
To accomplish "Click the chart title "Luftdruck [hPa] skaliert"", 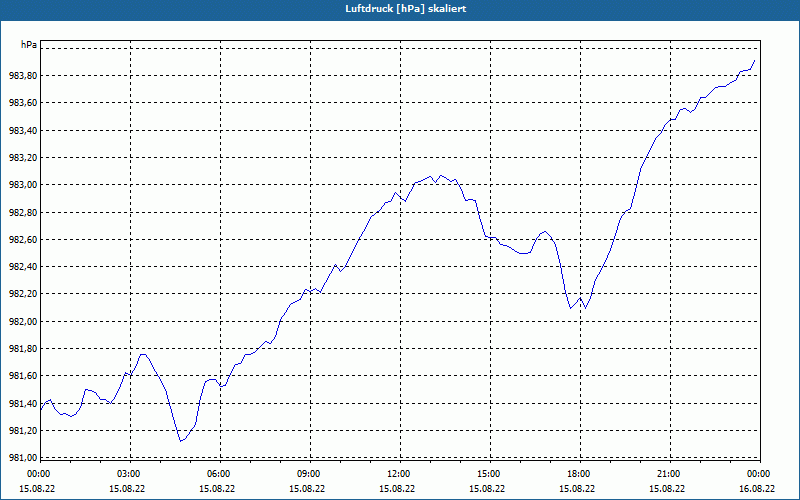I will tap(406, 9).
